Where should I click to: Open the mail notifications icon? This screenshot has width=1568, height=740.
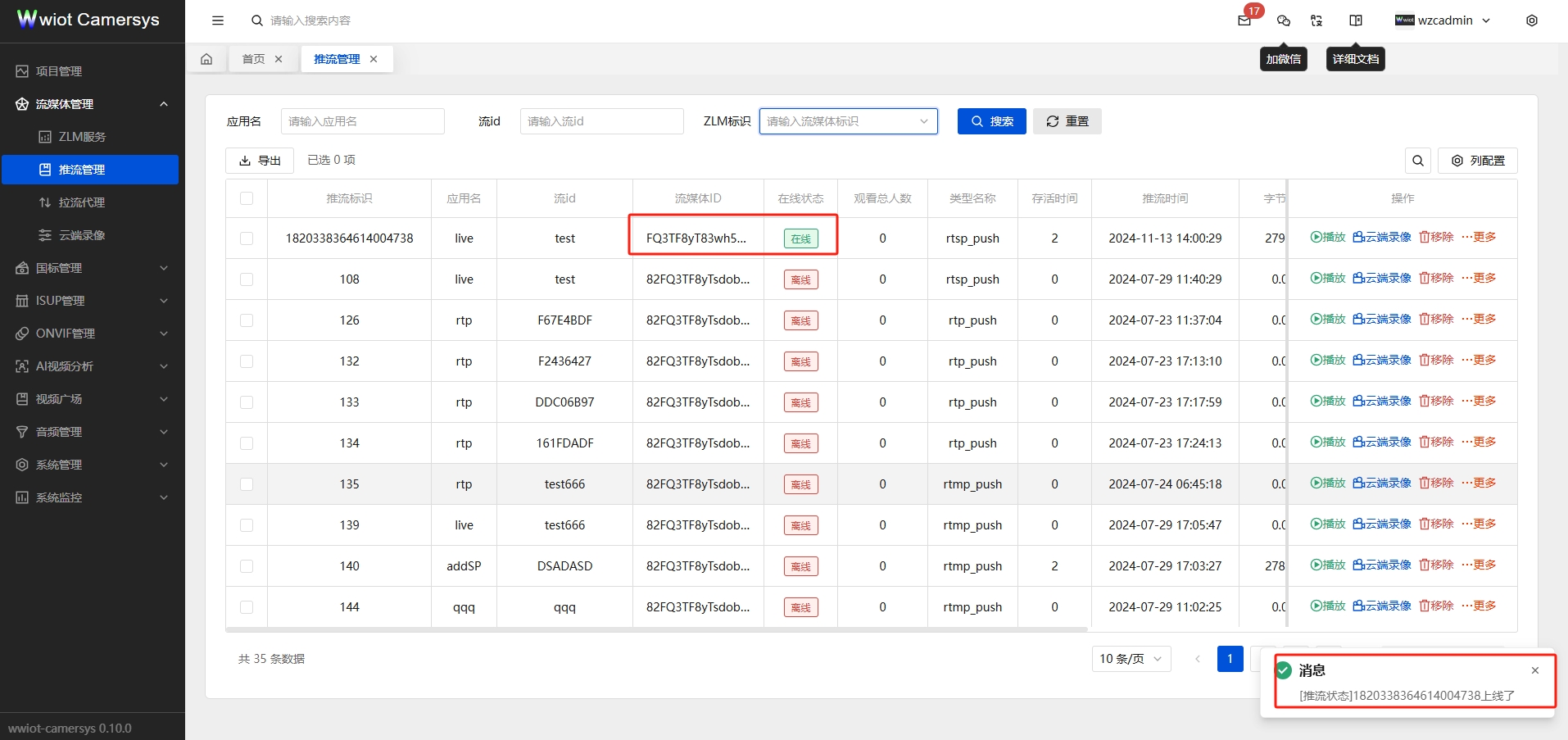[1244, 20]
